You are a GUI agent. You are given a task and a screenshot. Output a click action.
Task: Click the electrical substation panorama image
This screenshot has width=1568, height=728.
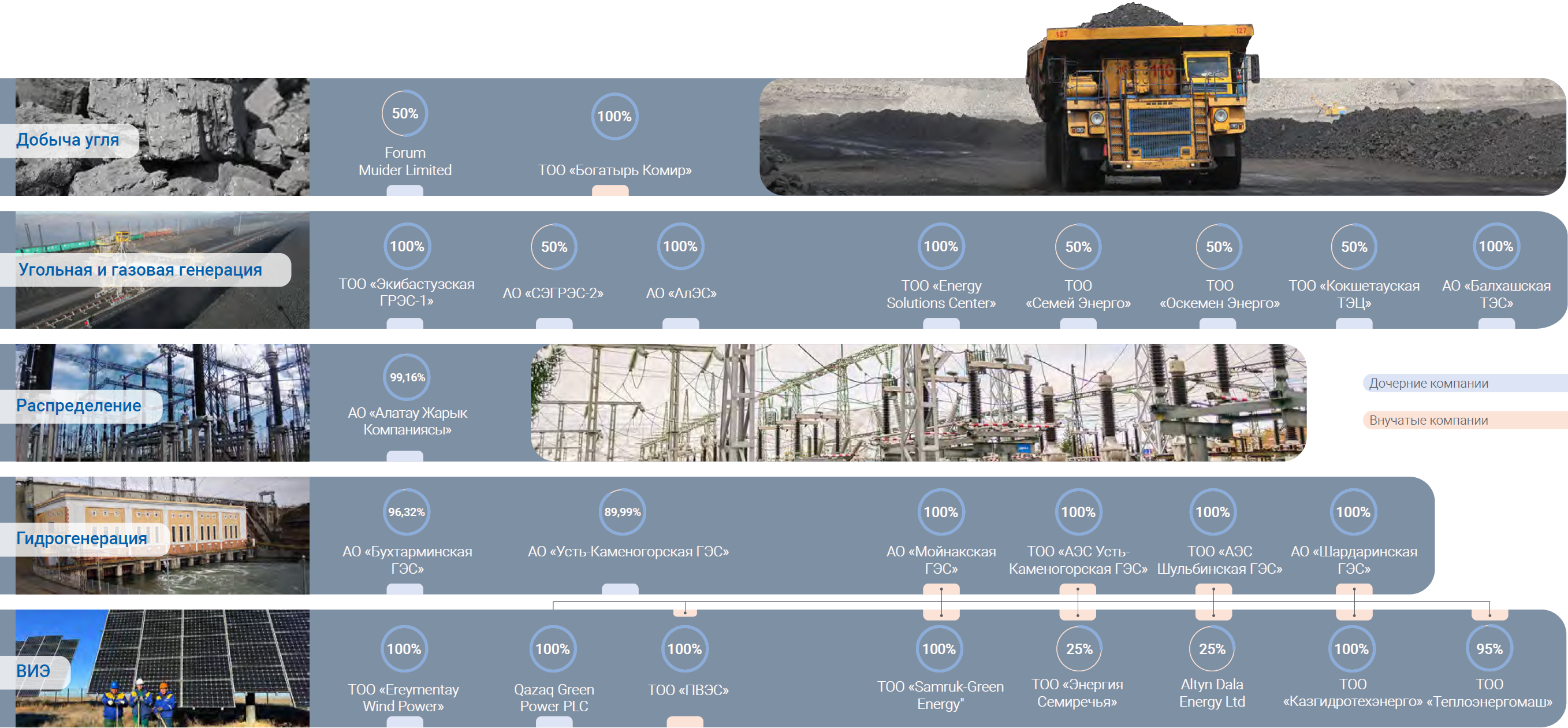918,402
